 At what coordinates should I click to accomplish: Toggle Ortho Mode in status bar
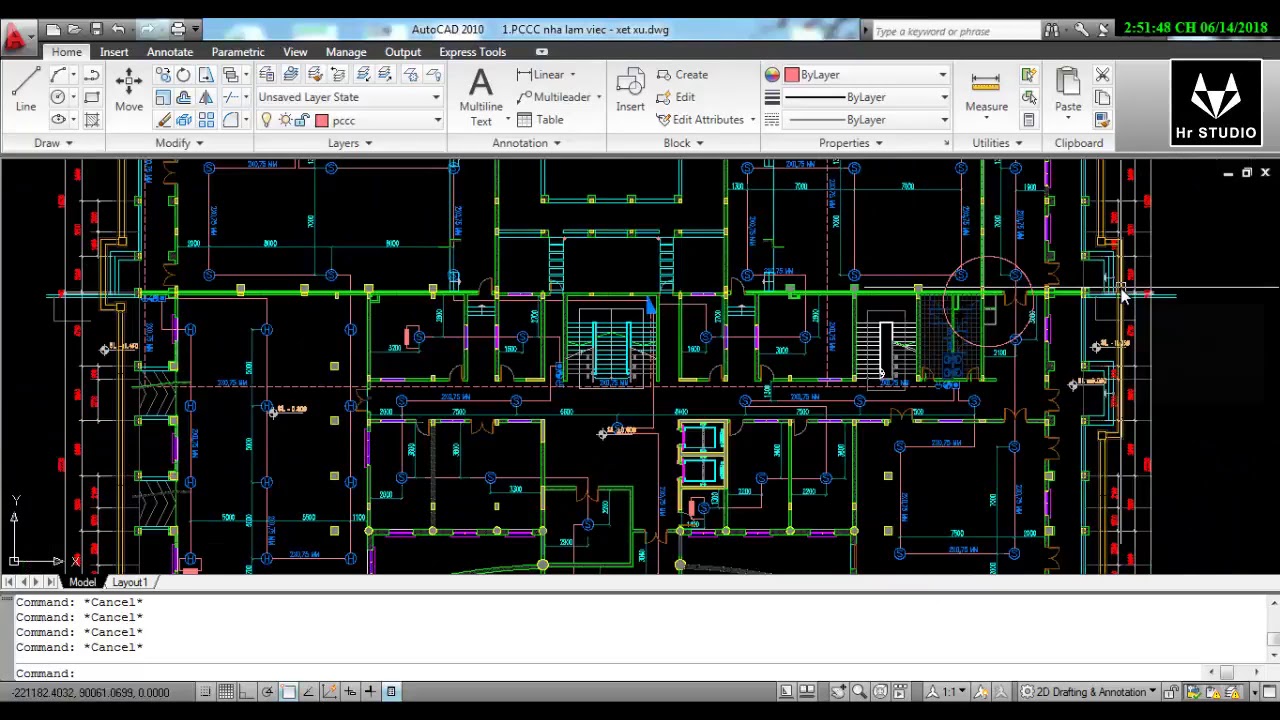pyautogui.click(x=247, y=691)
